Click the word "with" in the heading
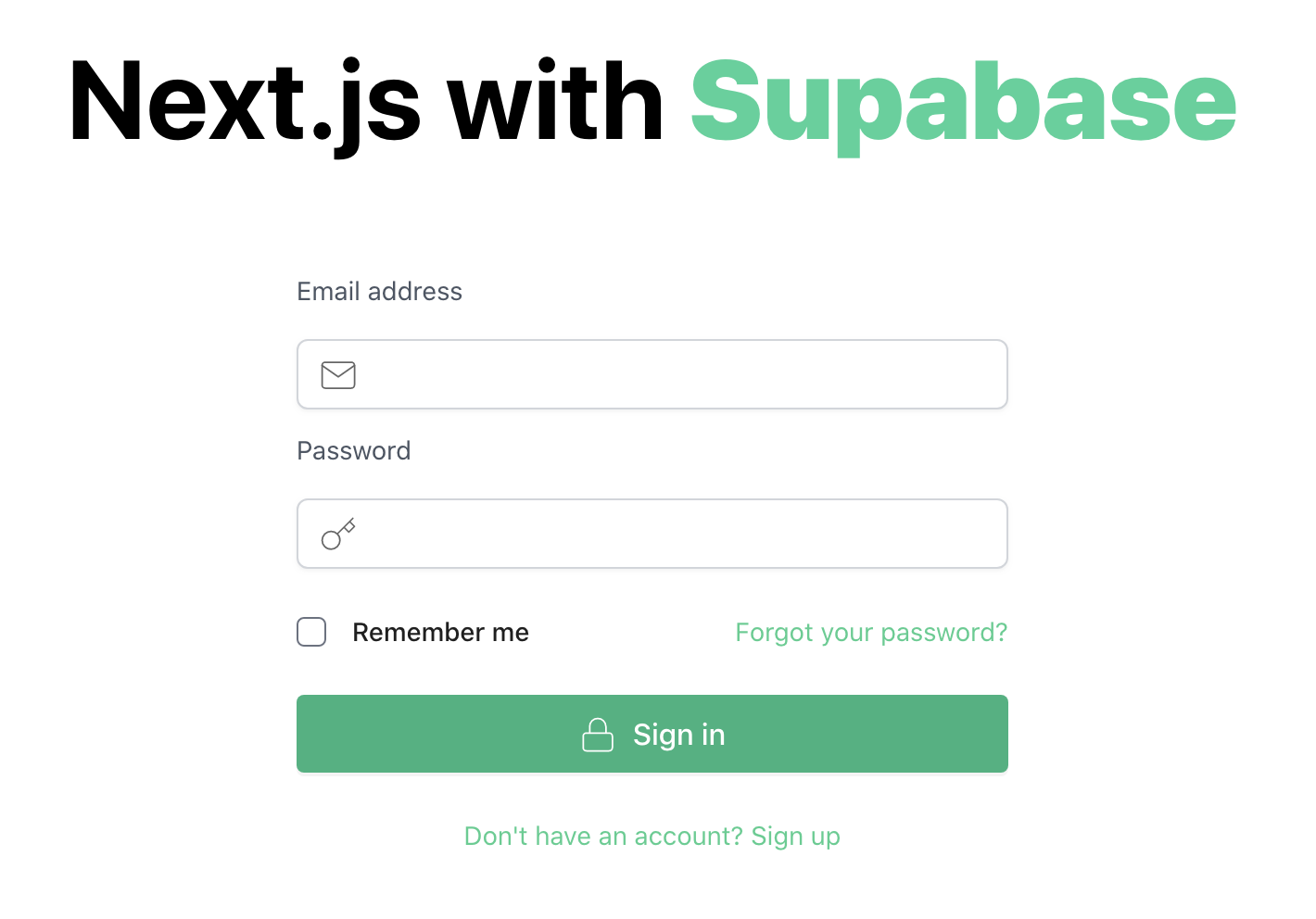 pos(555,100)
